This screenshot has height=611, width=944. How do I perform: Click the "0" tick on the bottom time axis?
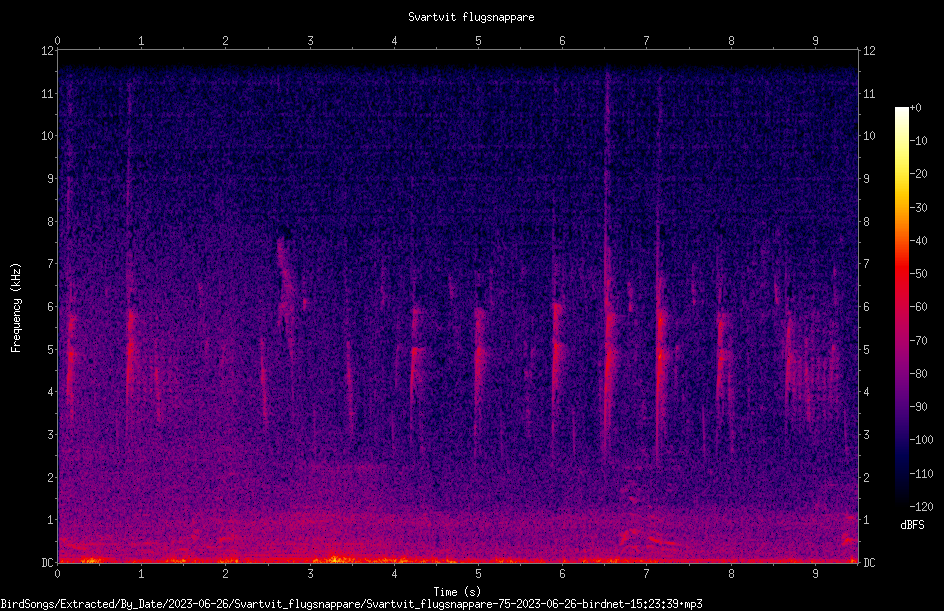(x=57, y=574)
